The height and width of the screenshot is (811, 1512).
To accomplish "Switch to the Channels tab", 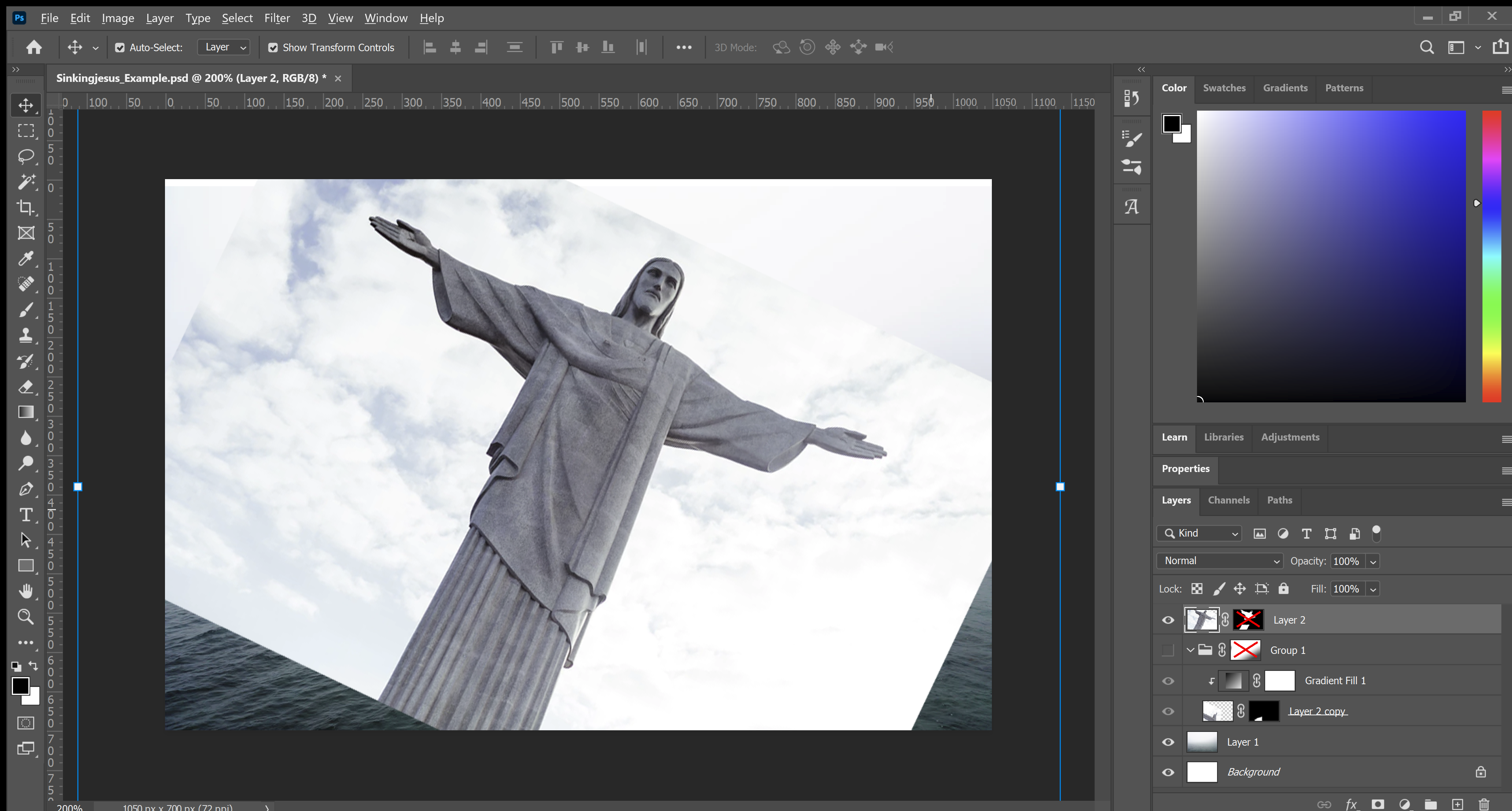I will pos(1228,500).
